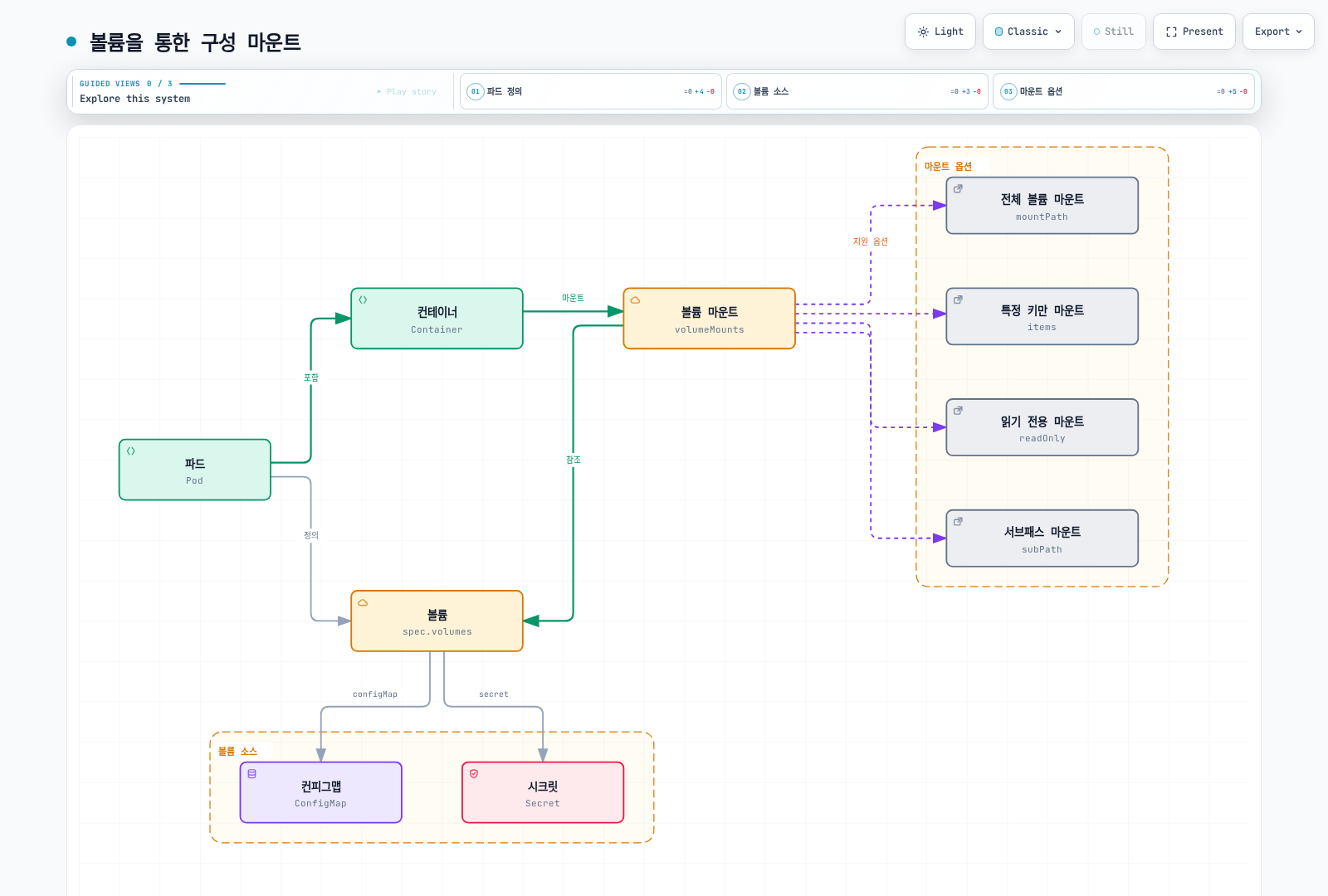Screen dimensions: 1328x896
Task: Click the code icon on 파드 Pod node
Action: (131, 451)
